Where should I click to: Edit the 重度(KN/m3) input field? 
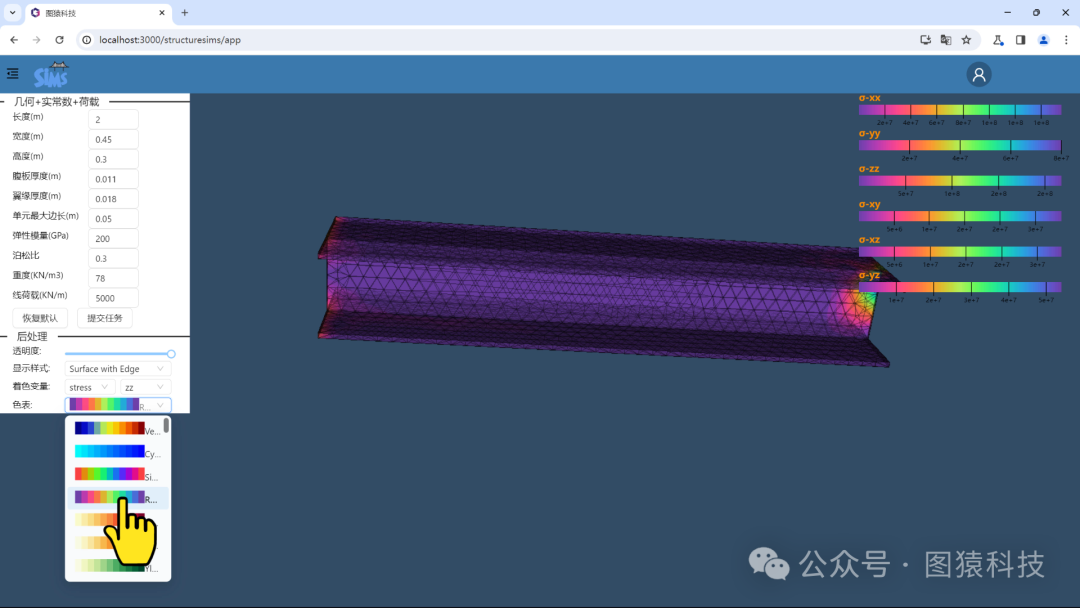click(113, 278)
